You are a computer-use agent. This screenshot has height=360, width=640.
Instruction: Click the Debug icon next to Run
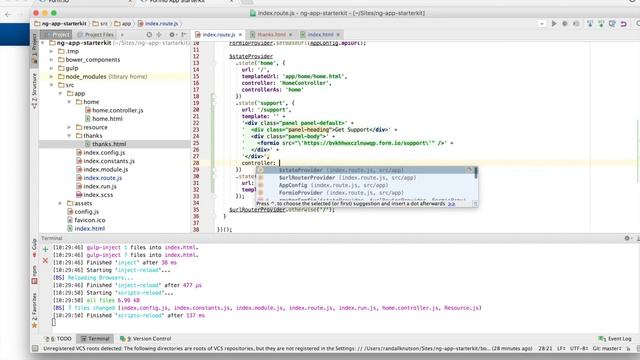tap(565, 24)
